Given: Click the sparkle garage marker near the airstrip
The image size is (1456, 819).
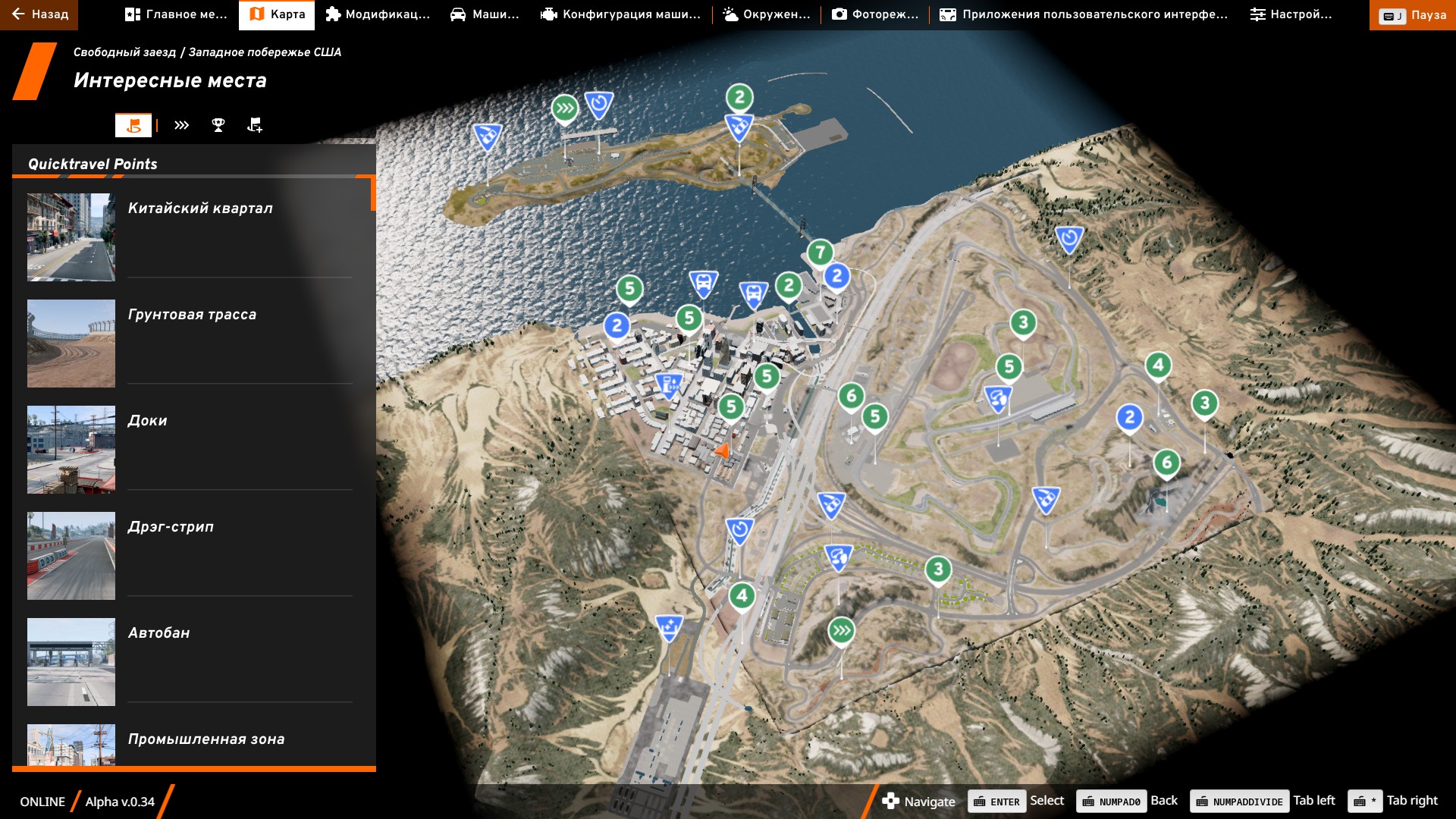Looking at the screenshot, I should pos(669,628).
